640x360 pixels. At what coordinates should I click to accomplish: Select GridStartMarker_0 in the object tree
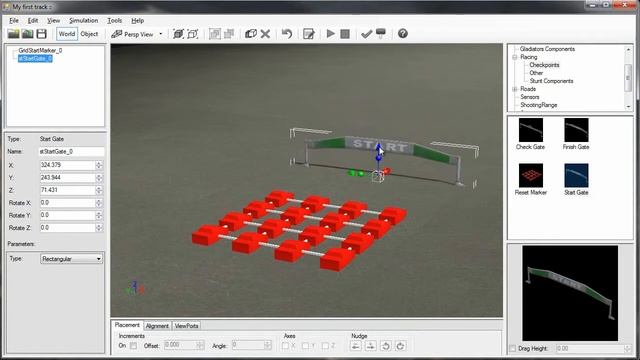(40, 51)
